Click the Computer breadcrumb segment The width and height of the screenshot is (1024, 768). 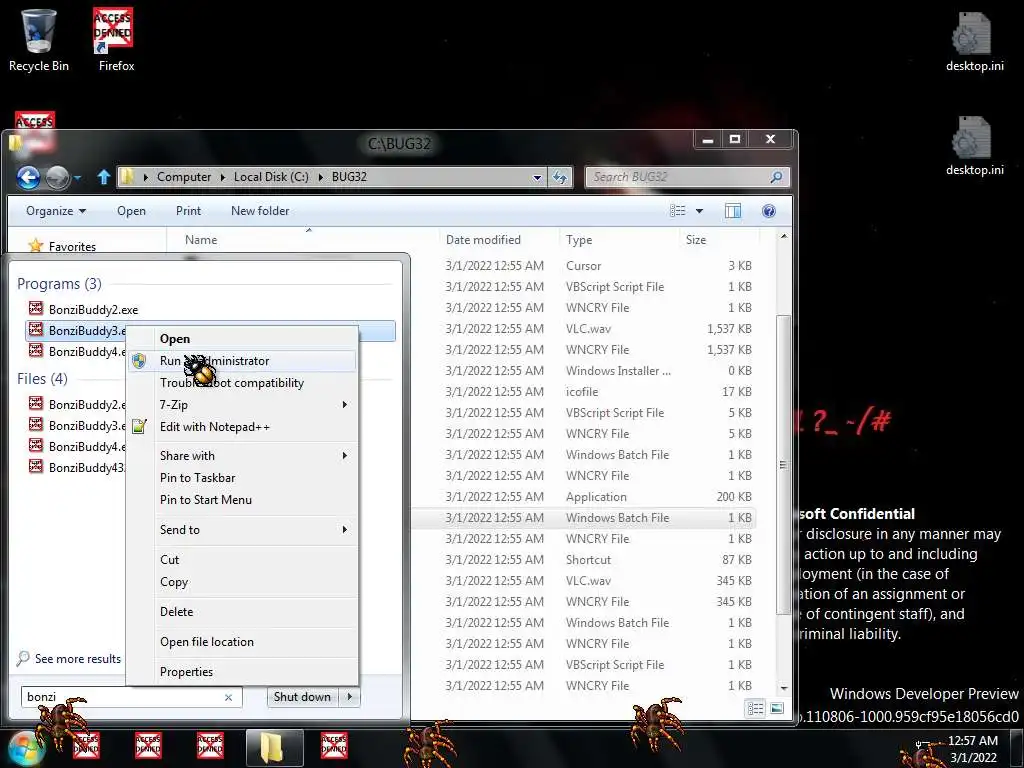click(x=184, y=177)
